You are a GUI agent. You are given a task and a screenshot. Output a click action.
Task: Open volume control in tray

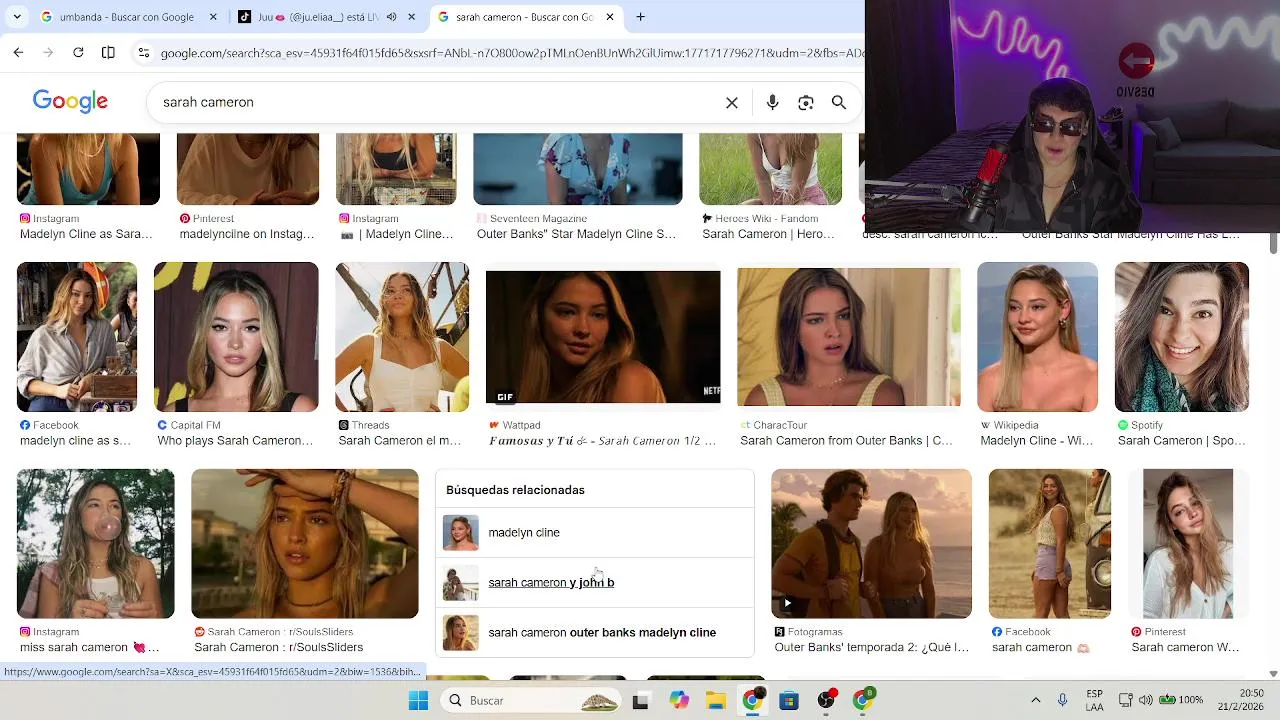click(x=1146, y=701)
